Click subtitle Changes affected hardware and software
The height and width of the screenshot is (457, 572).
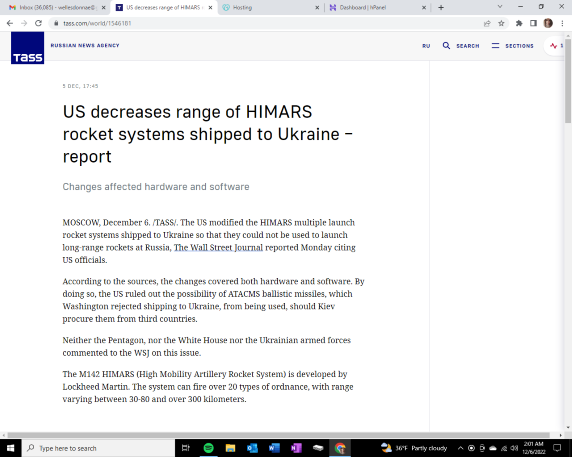pos(156,187)
